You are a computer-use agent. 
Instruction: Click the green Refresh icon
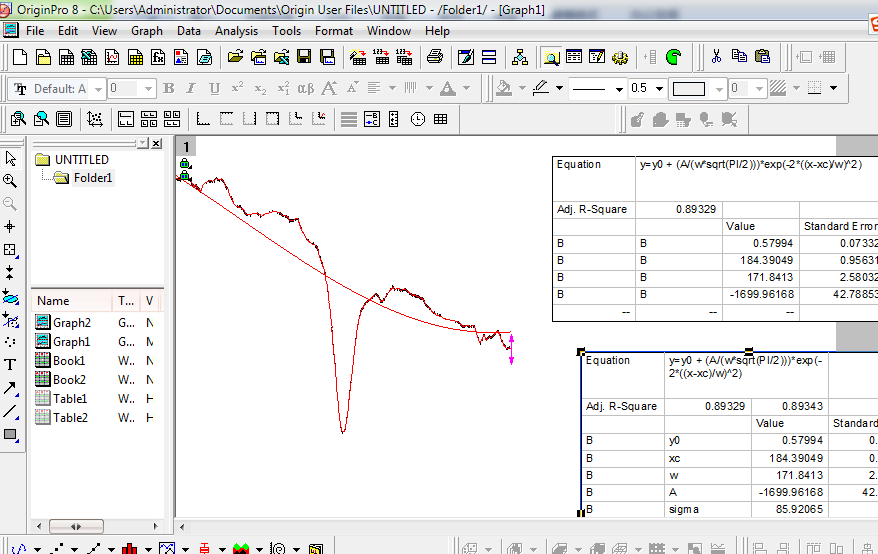click(x=674, y=57)
